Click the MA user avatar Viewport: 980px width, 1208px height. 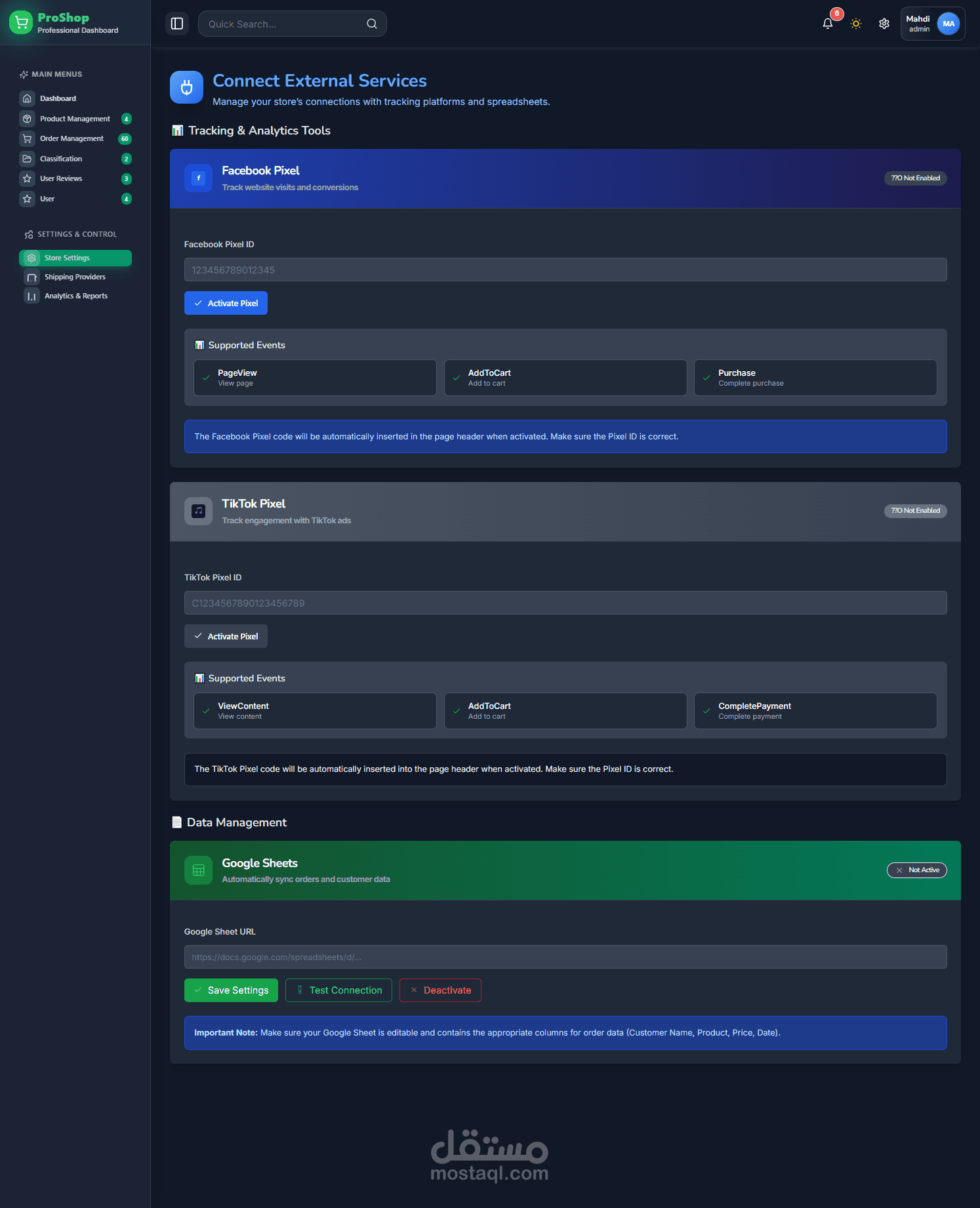949,24
